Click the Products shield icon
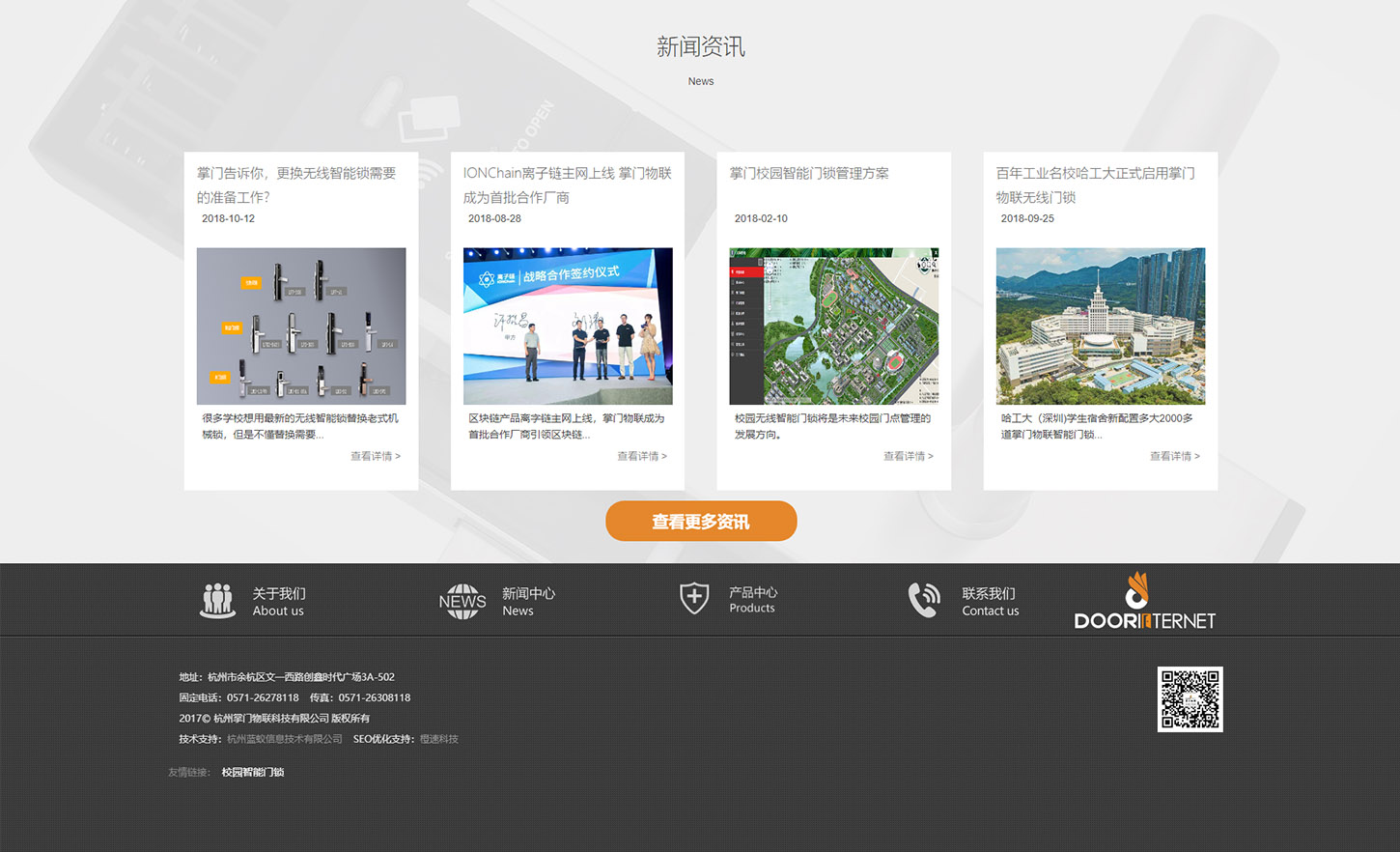 pyautogui.click(x=694, y=598)
